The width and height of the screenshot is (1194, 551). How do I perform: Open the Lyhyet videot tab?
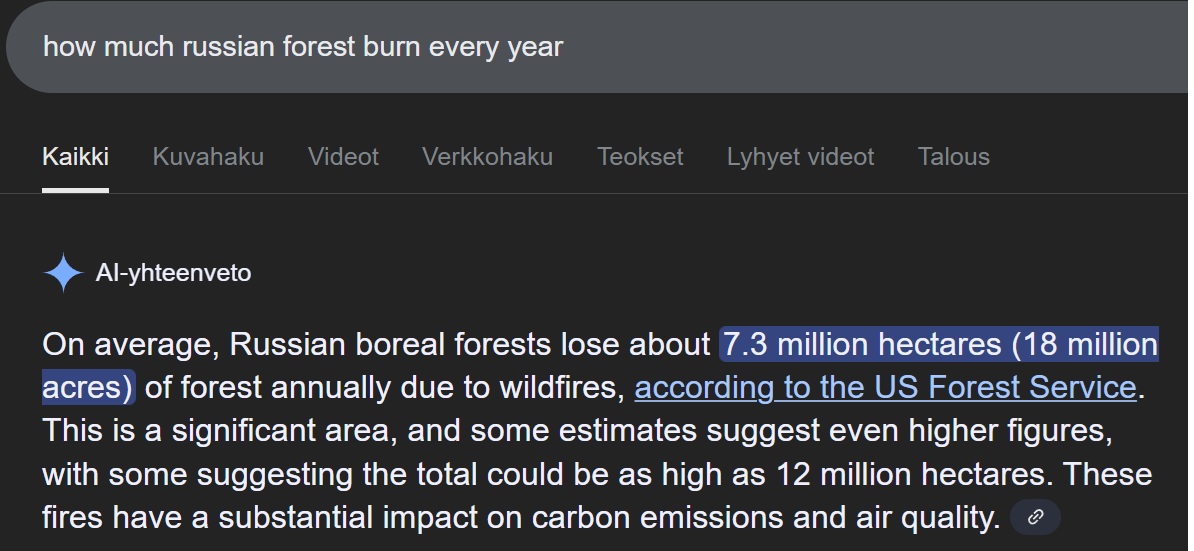(800, 157)
